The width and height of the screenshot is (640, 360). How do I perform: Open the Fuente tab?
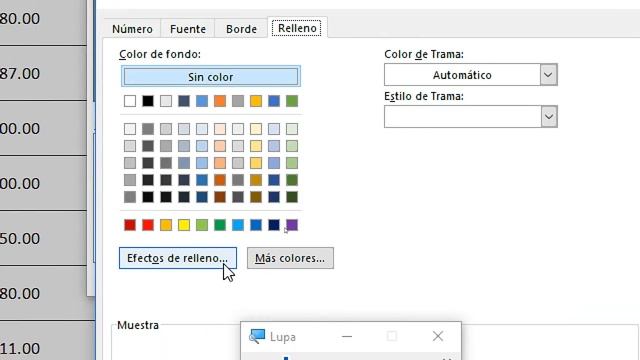pyautogui.click(x=188, y=29)
